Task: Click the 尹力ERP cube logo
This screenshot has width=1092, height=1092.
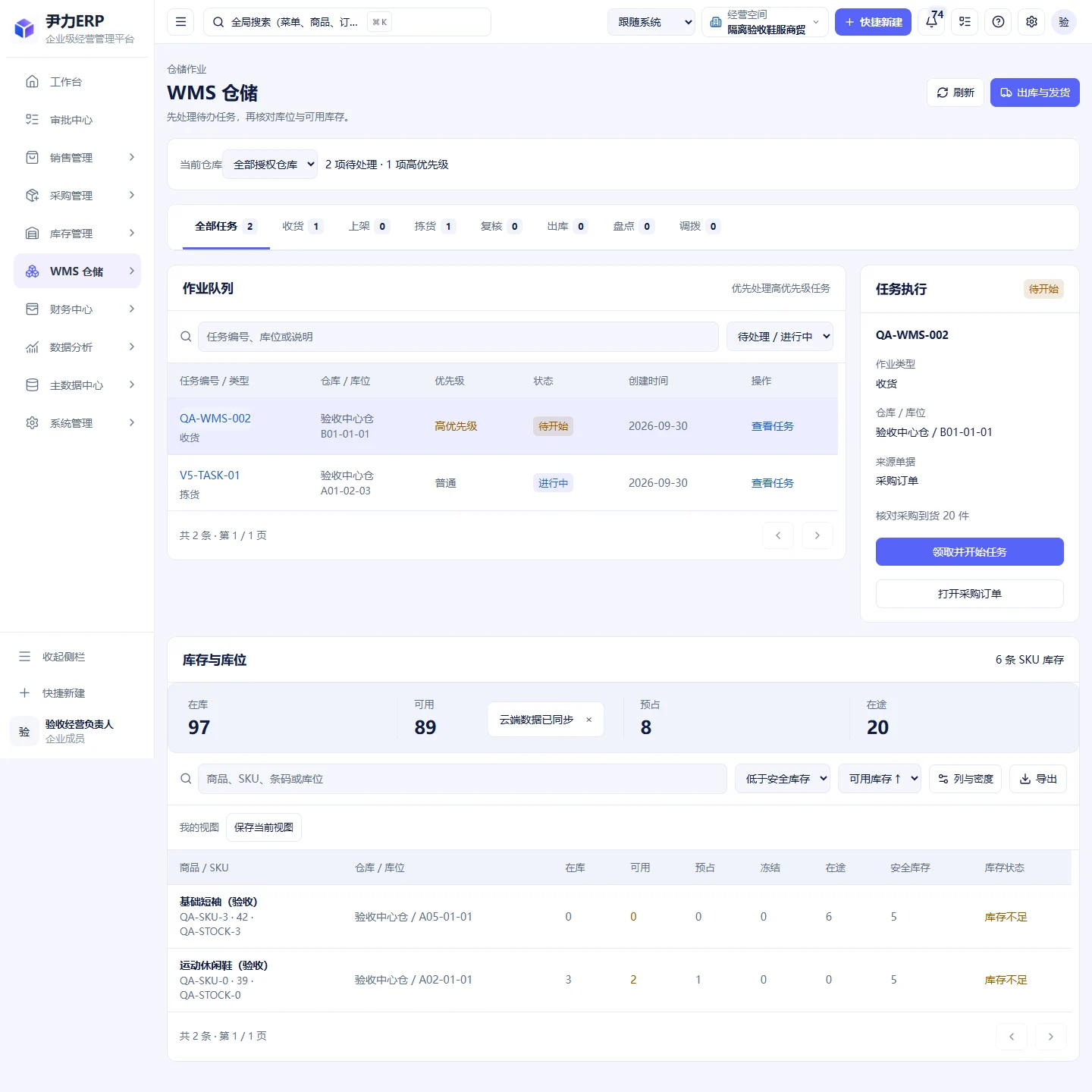Action: 24,29
